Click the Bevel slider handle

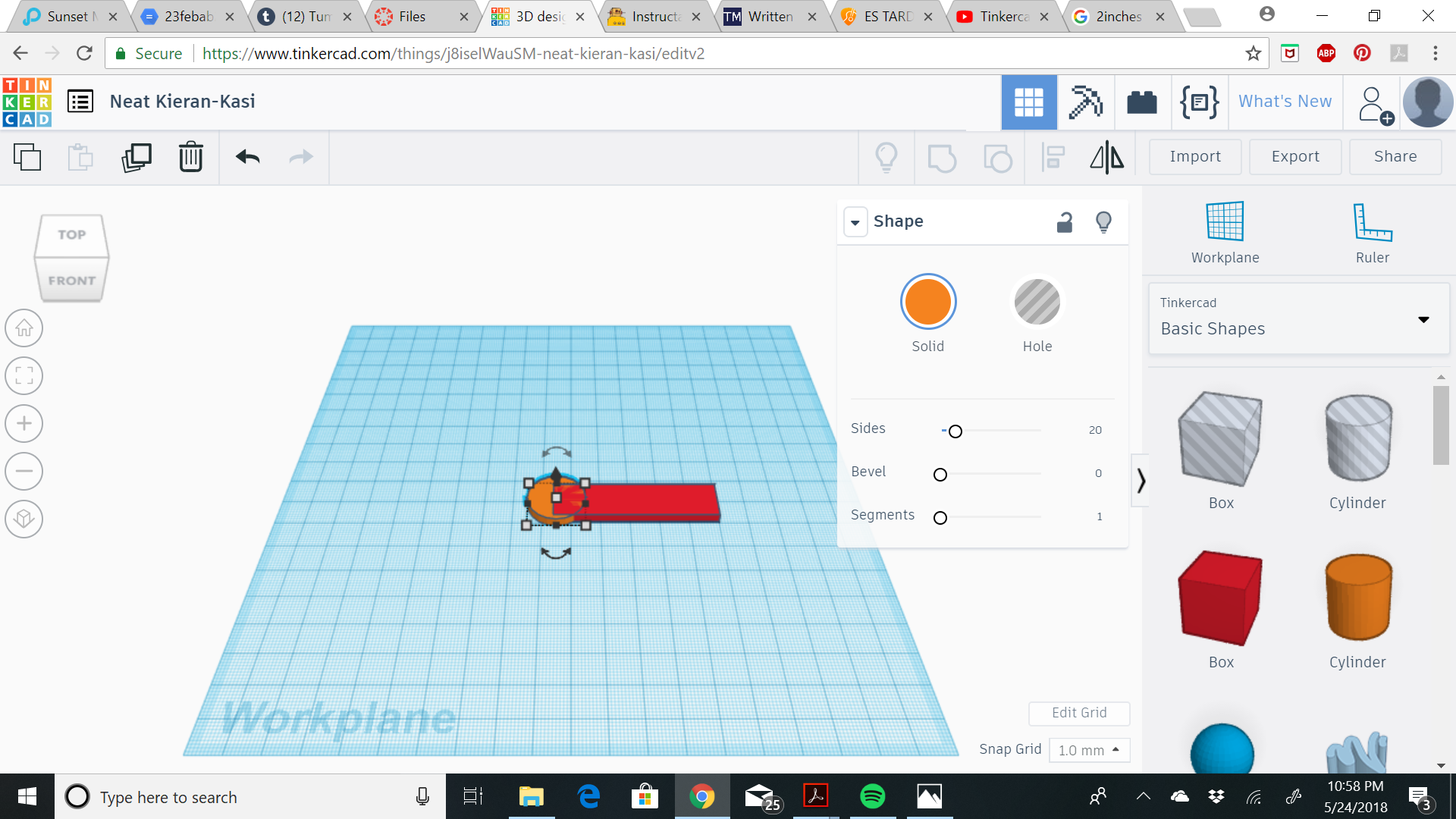940,475
